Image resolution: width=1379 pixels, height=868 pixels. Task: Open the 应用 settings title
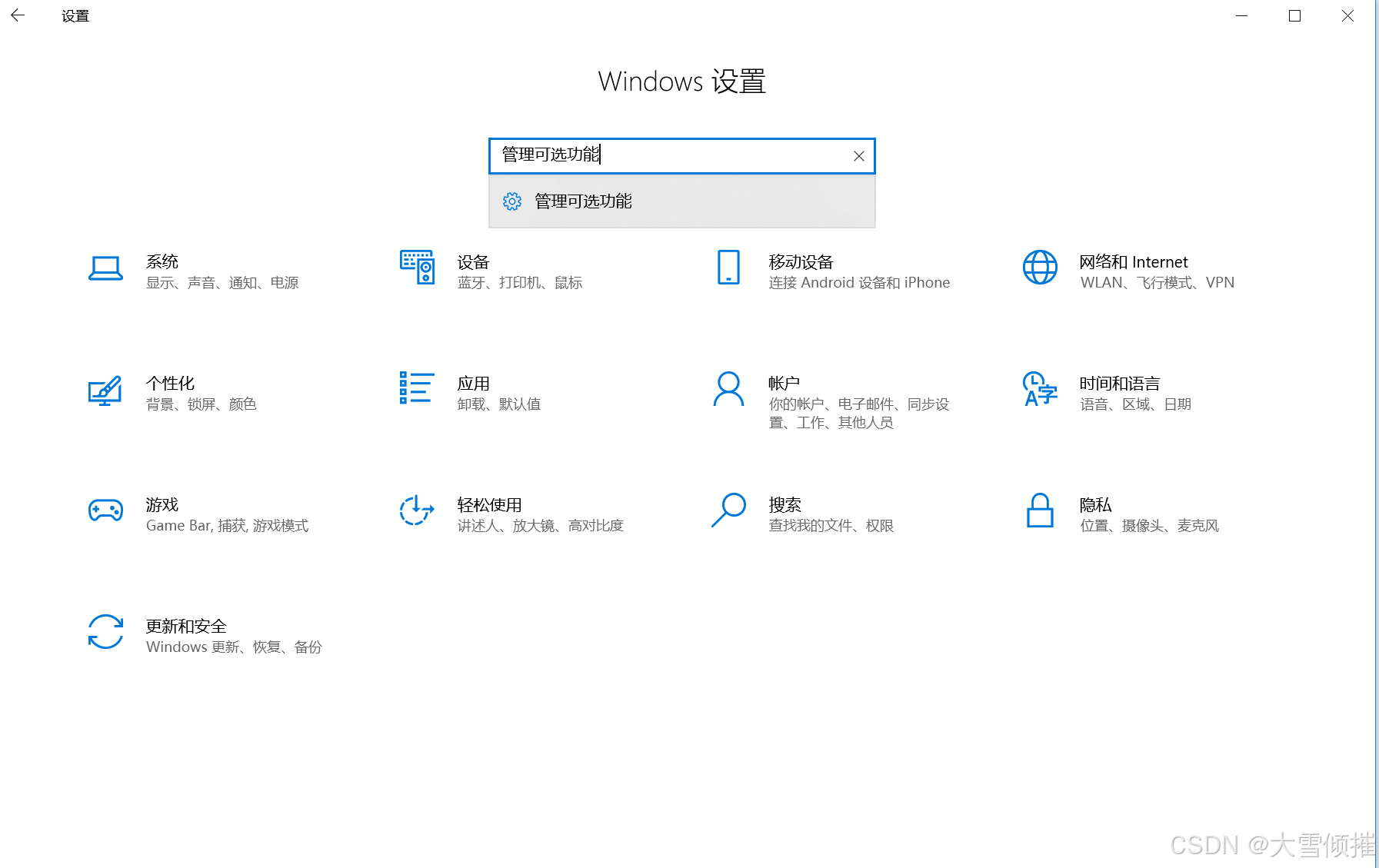point(474,383)
